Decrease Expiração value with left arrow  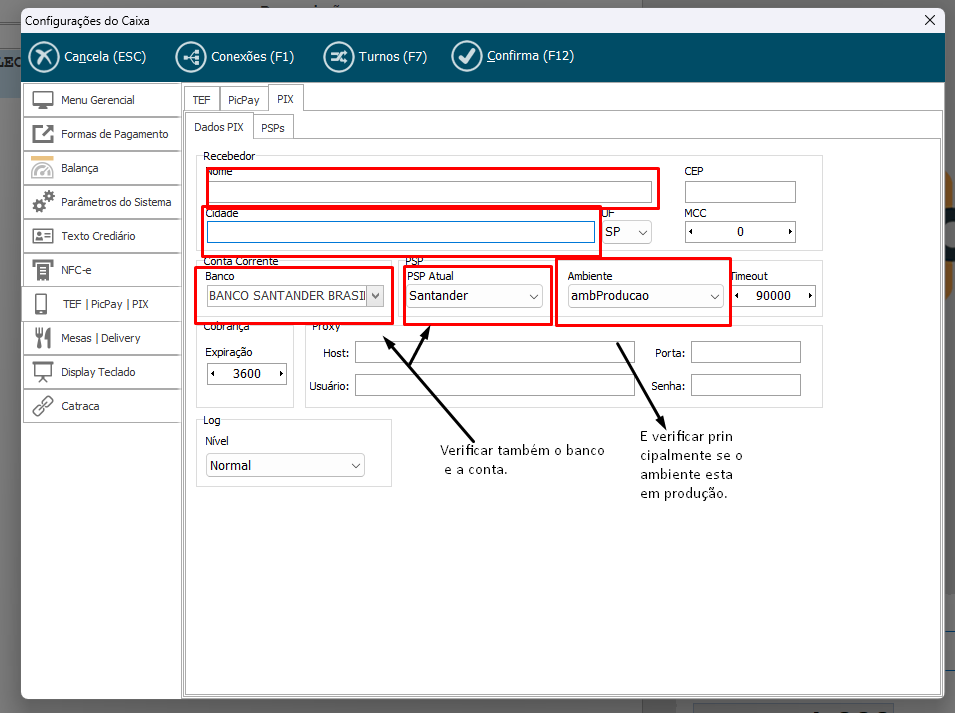[213, 374]
